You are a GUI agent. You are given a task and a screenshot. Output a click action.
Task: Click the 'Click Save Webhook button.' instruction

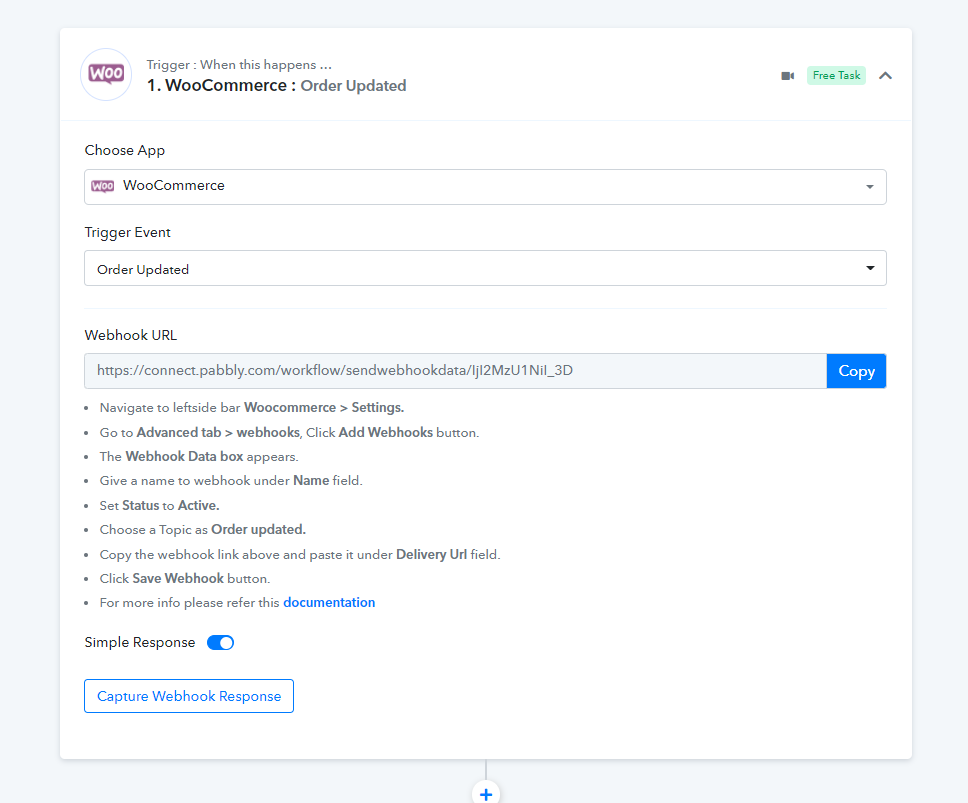[185, 578]
